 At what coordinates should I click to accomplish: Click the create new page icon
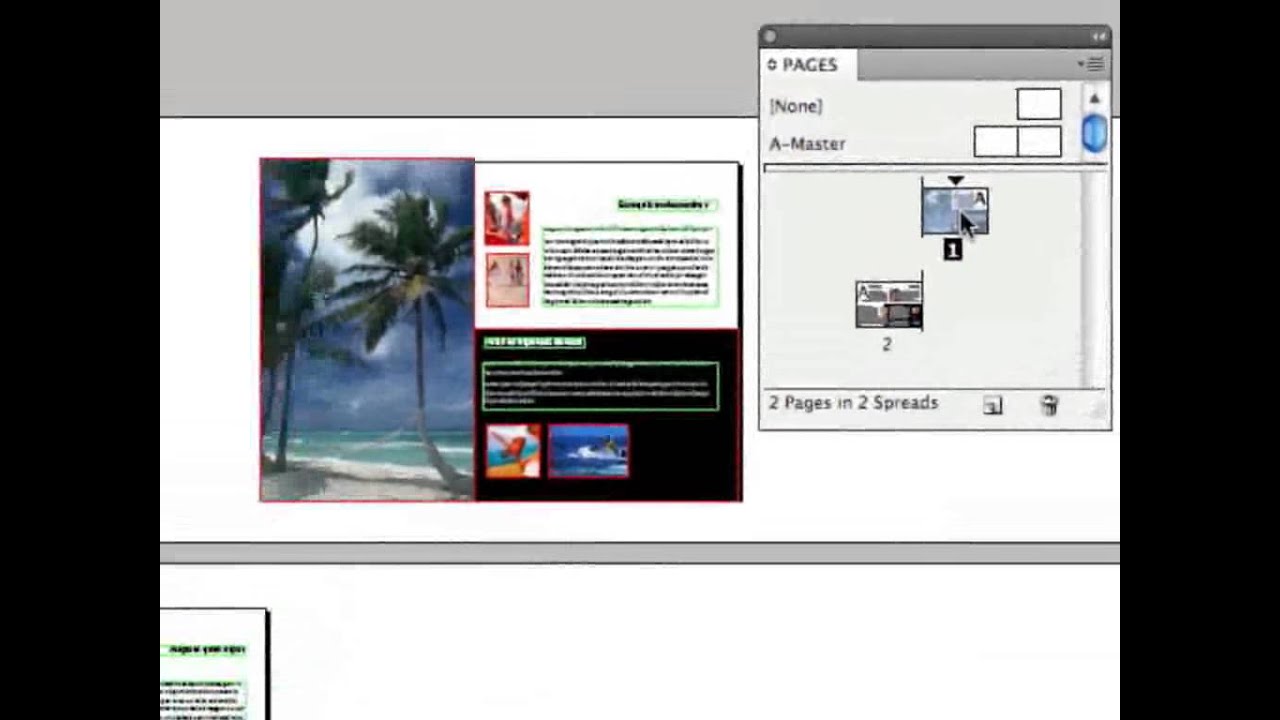point(992,405)
